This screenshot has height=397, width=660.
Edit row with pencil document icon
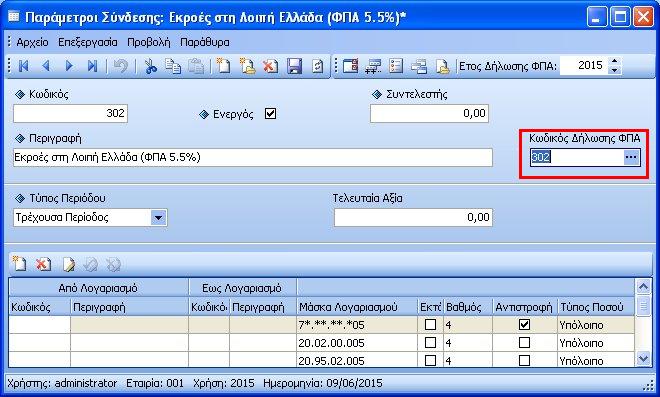click(69, 264)
